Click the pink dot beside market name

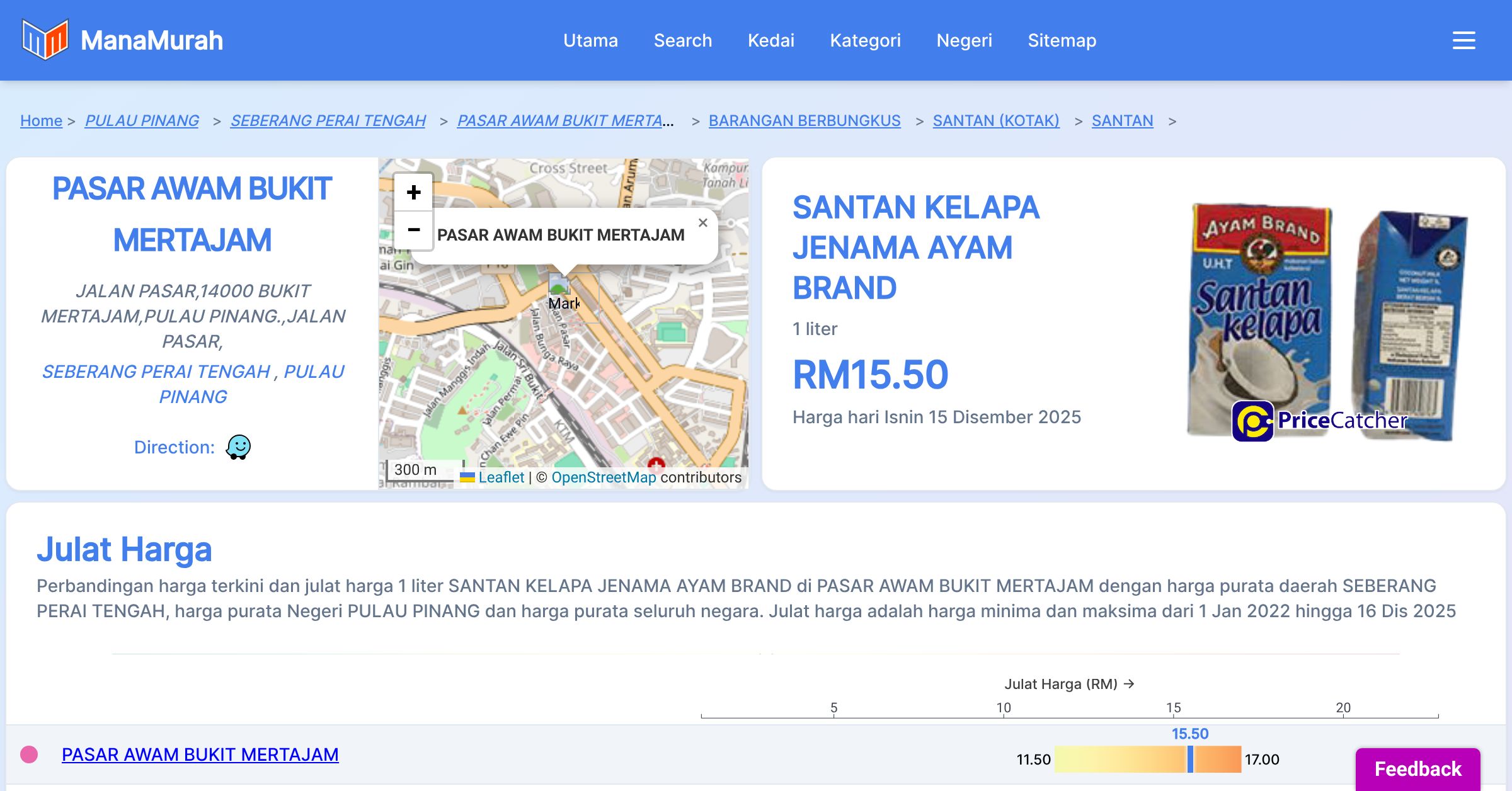[x=29, y=754]
